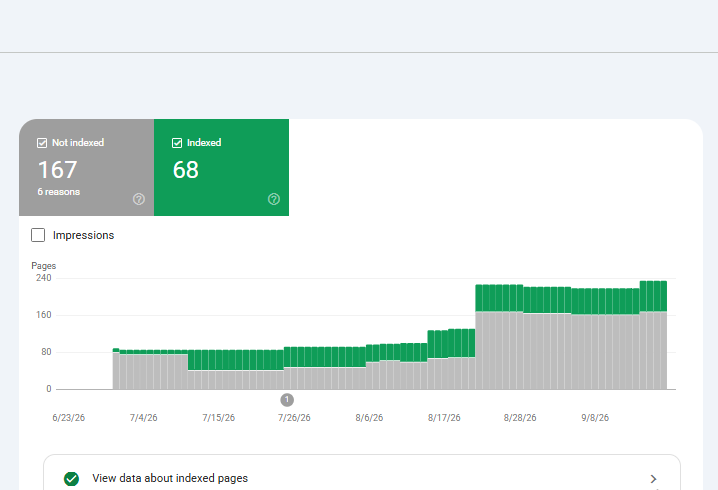Uncheck the Indexed checkbox

click(177, 143)
